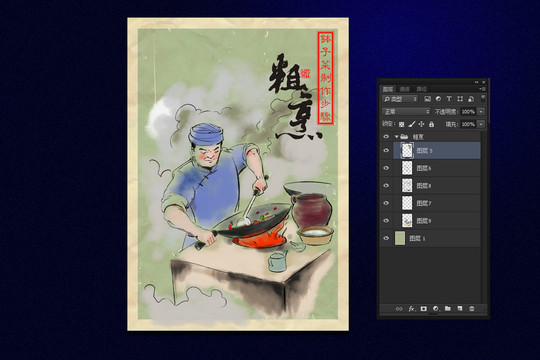This screenshot has height=360, width=540.
Task: Hide layer 图层 8
Action: point(386,186)
